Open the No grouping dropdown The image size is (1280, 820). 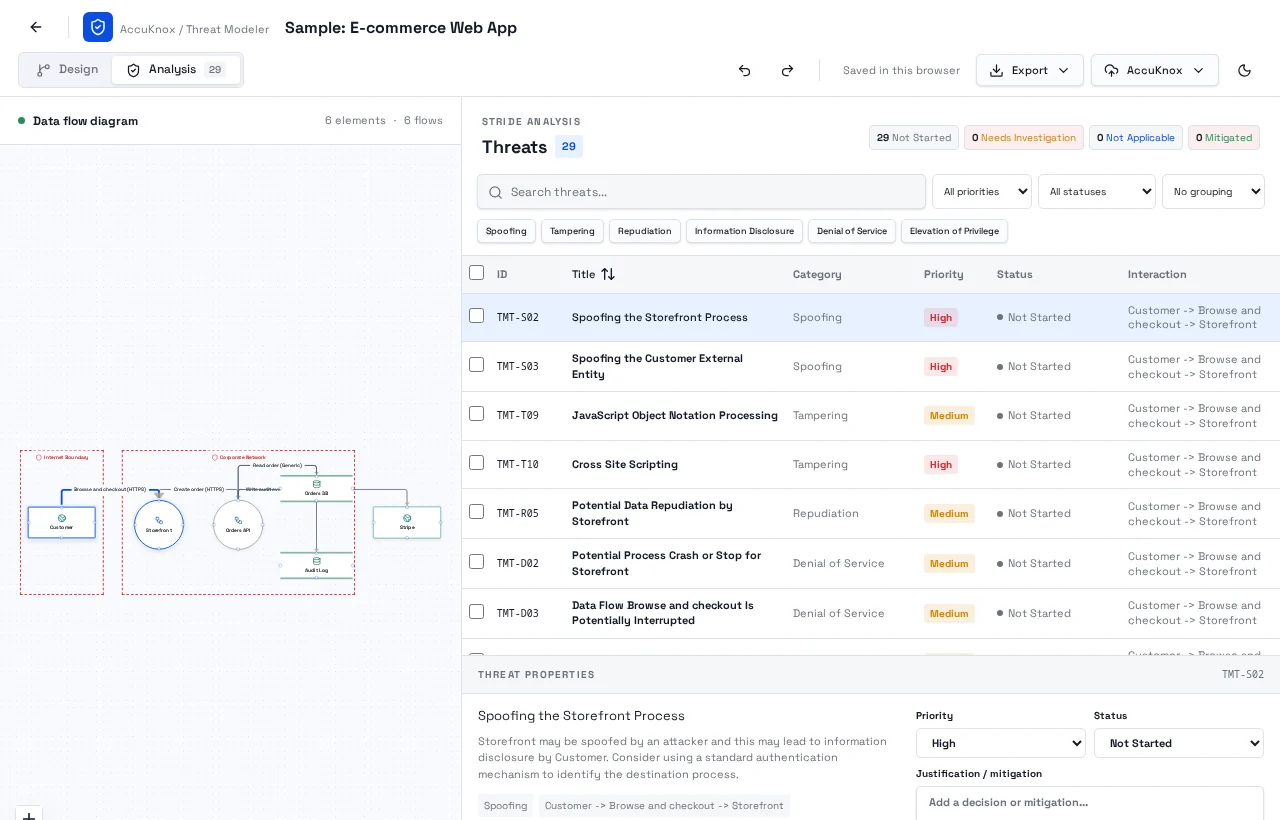(1213, 191)
